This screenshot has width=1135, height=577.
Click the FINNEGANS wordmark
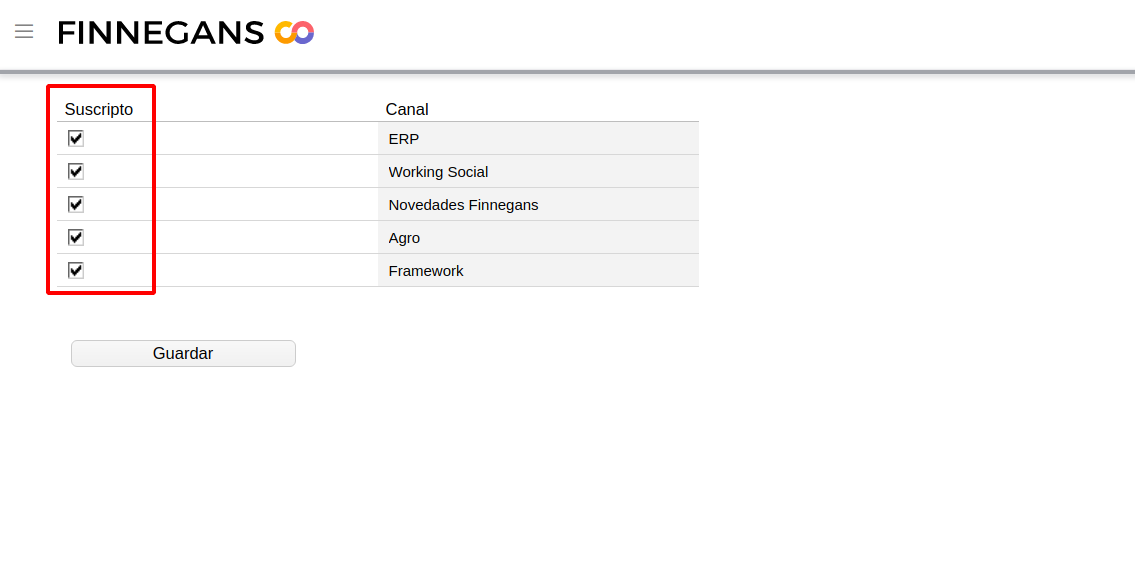point(161,33)
